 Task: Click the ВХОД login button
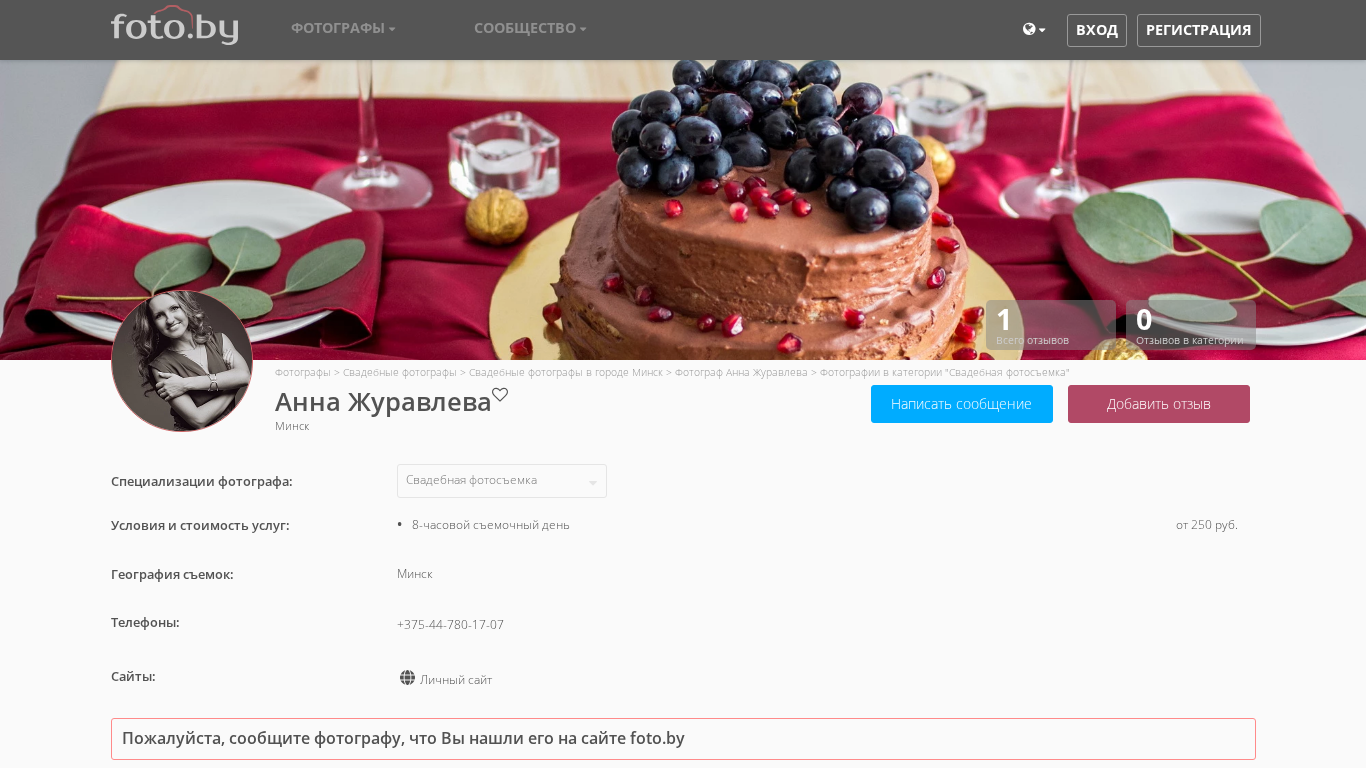1097,30
